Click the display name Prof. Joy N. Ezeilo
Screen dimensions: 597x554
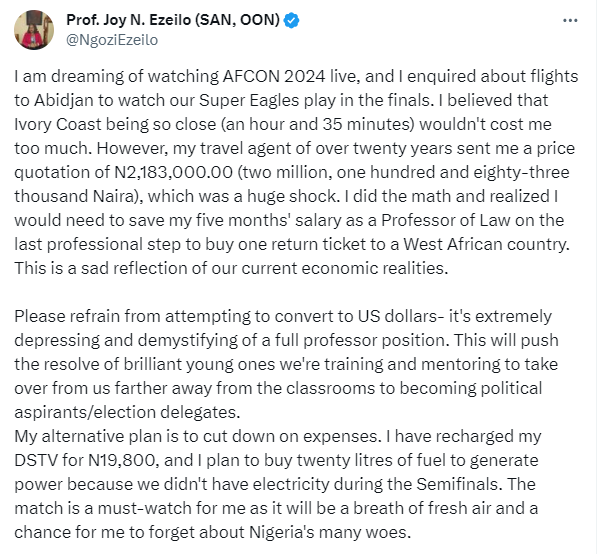pos(173,20)
